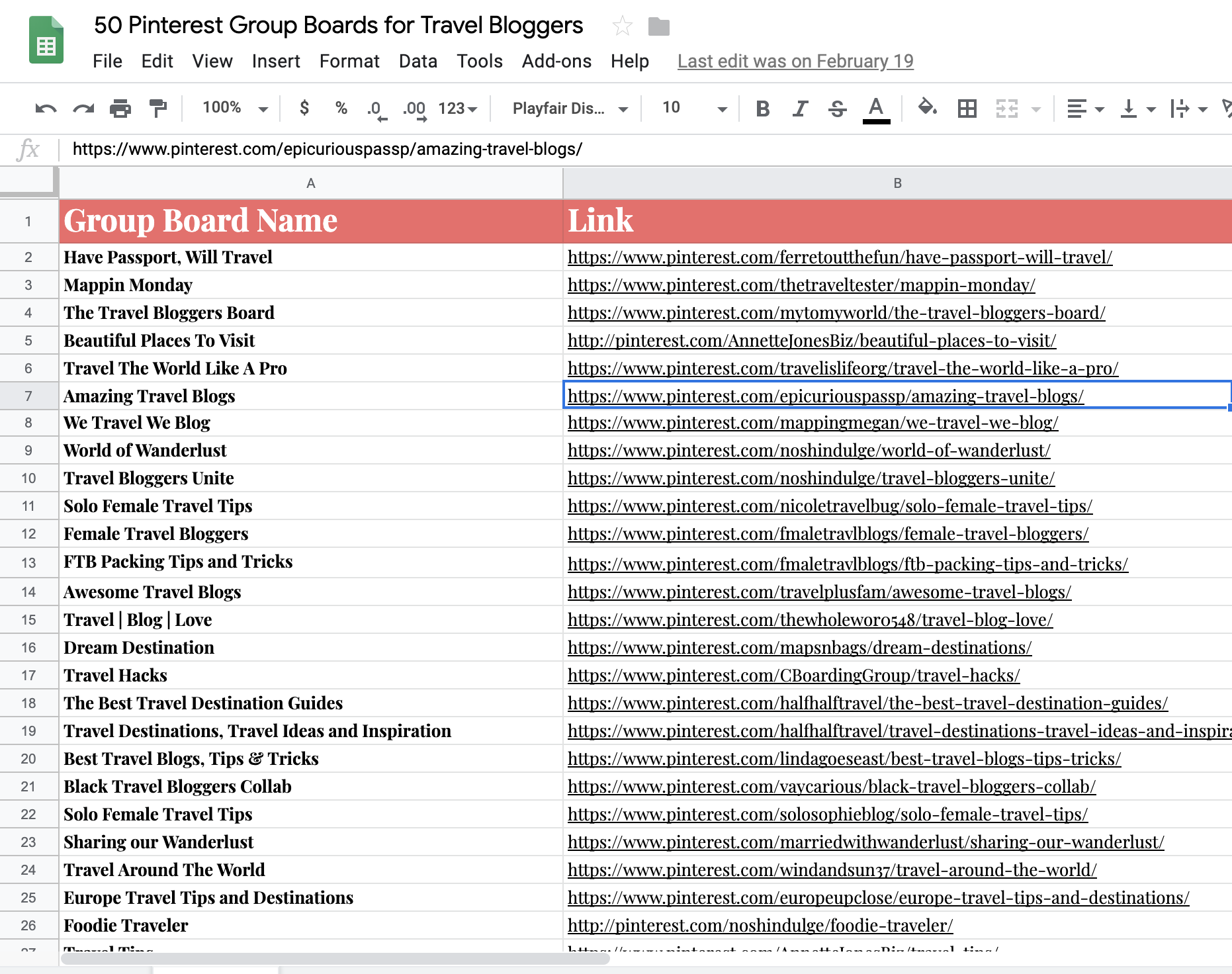
Task: Open the travel-hacks link
Action: click(793, 676)
